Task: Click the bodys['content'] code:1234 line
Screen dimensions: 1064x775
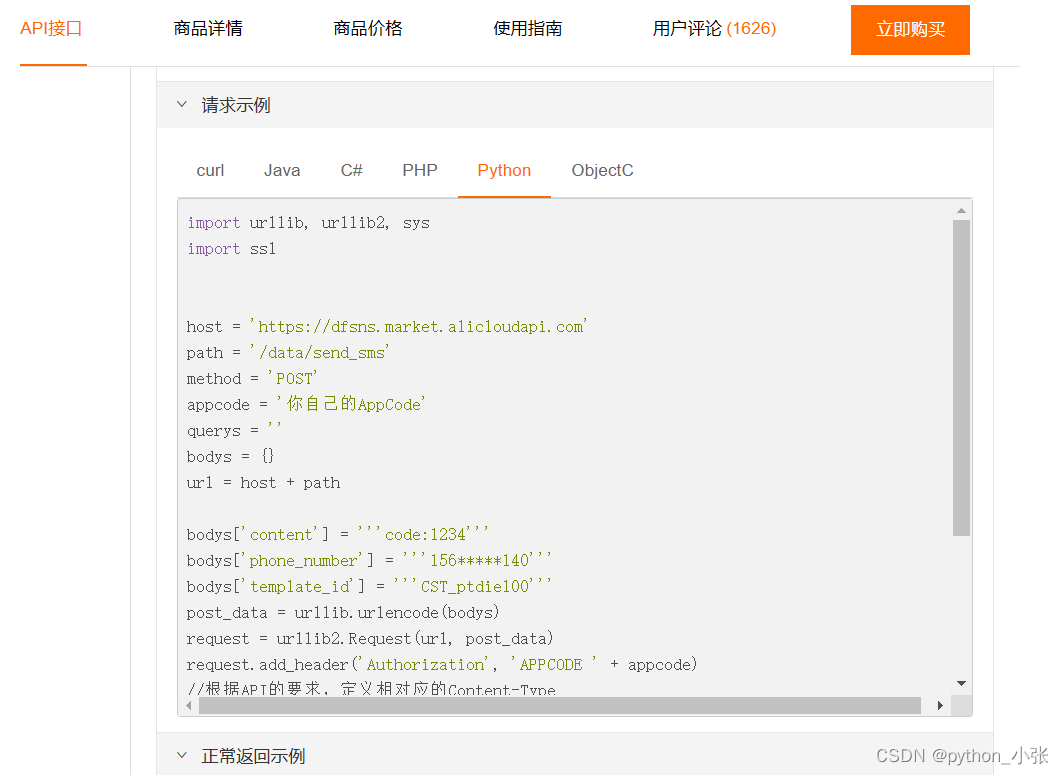Action: pyautogui.click(x=337, y=535)
